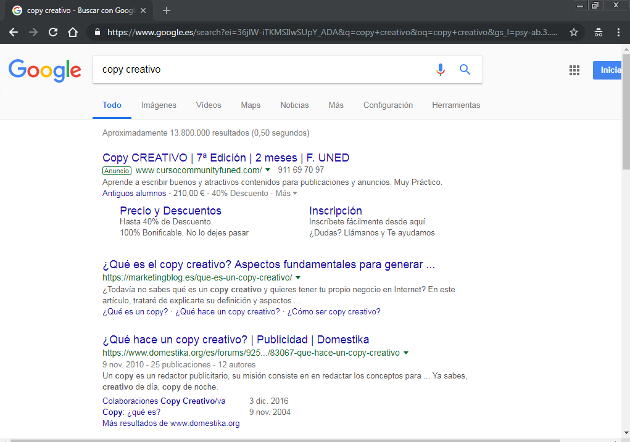Image resolution: width=630 pixels, height=442 pixels.
Task: Click the browser forward arrow
Action: coord(33,32)
